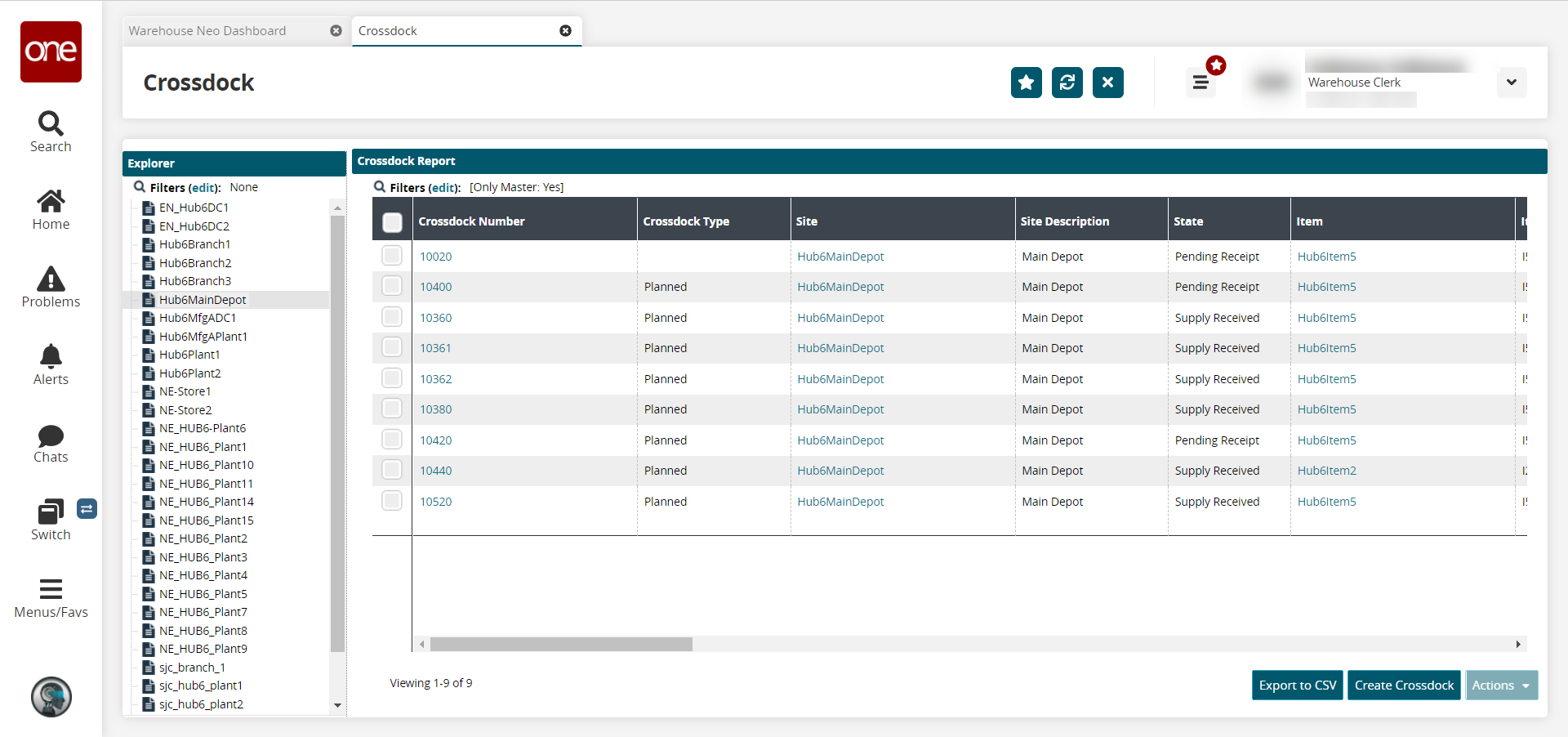This screenshot has width=1568, height=737.
Task: Switch to Warehouse Neo Dashboard tab
Action: tap(207, 31)
